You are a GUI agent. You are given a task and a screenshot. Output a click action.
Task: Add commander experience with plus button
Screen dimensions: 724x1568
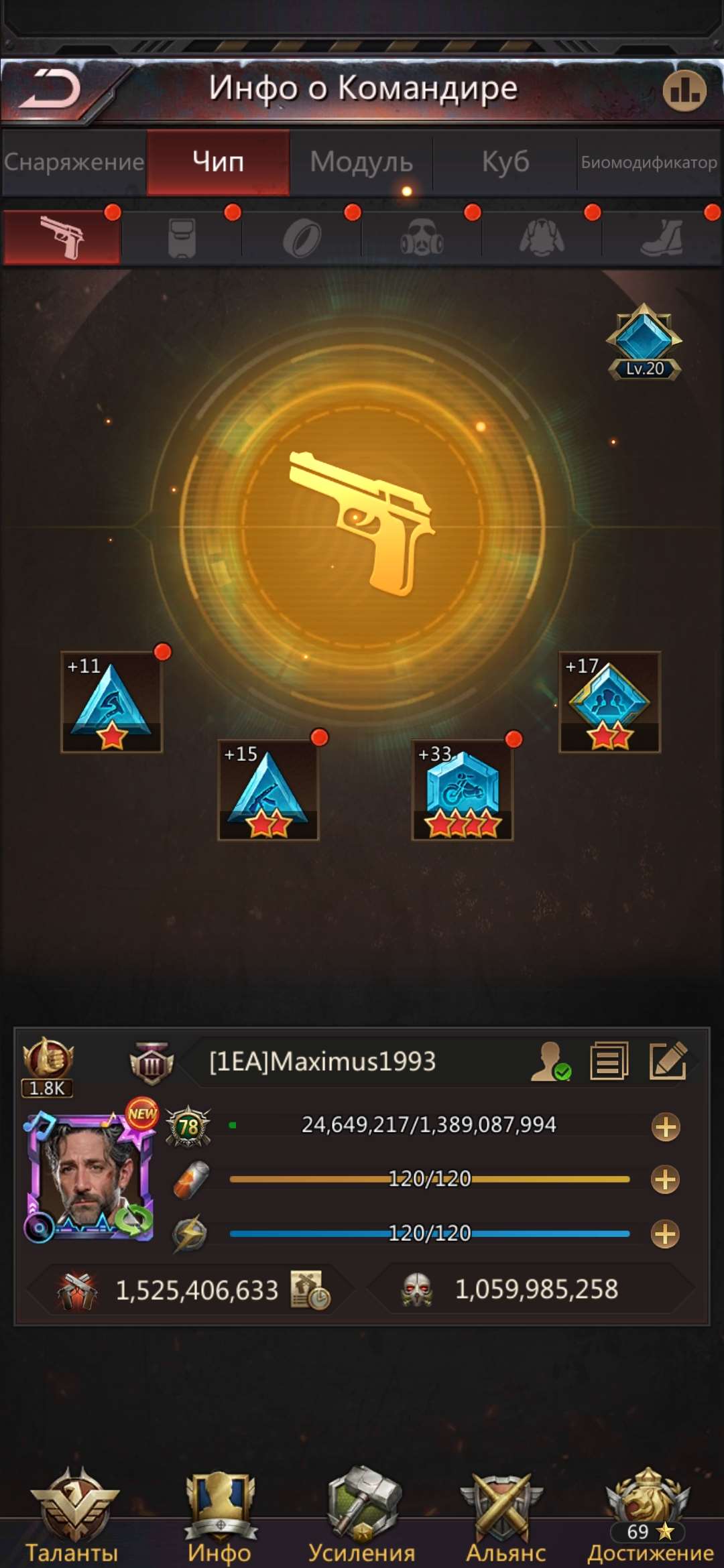coord(666,1127)
